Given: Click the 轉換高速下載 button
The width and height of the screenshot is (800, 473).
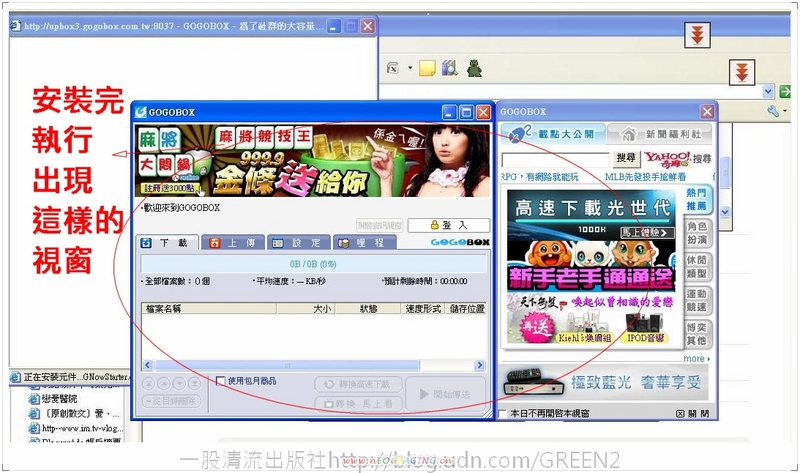Looking at the screenshot, I should click(x=359, y=384).
